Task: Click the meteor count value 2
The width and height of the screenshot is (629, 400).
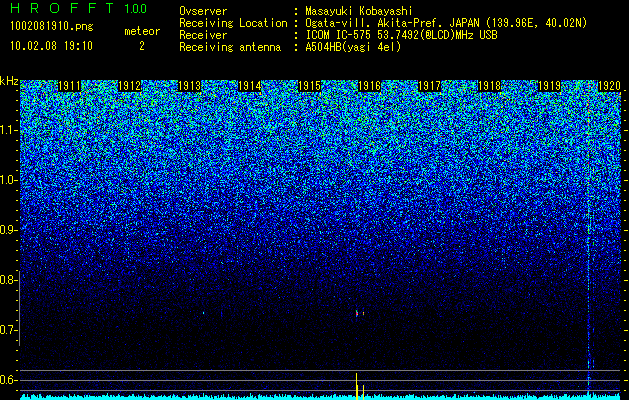Action: (x=142, y=46)
